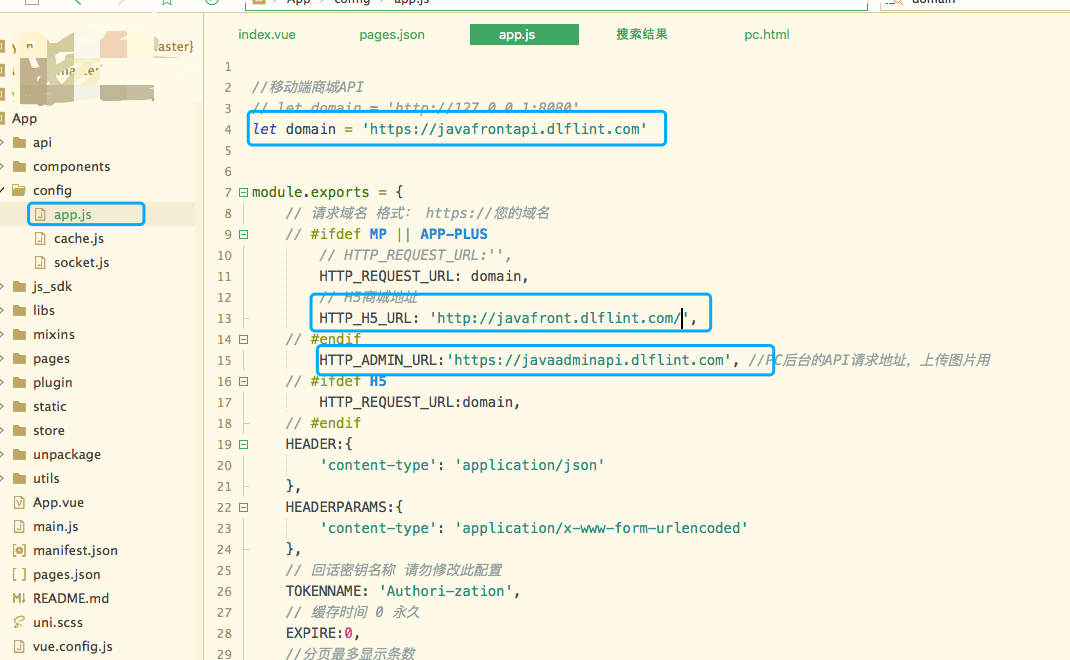Click the uni.scss Sass icon
Screen dimensions: 1070x660
coord(19,622)
